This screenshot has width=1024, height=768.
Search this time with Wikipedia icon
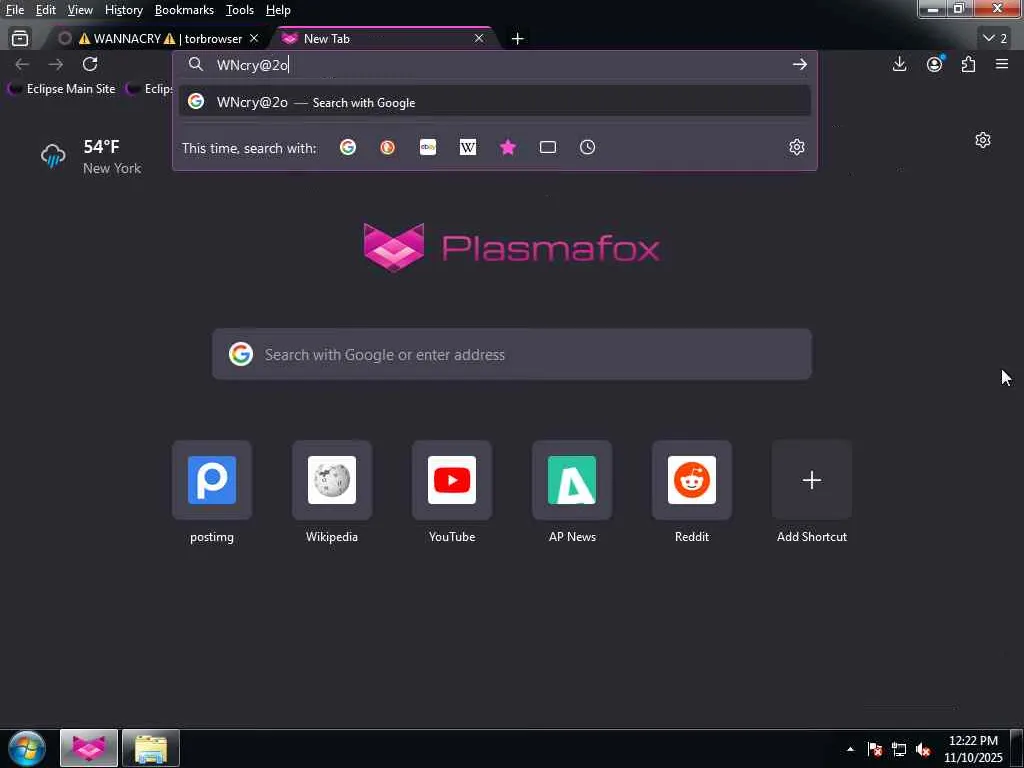(468, 147)
